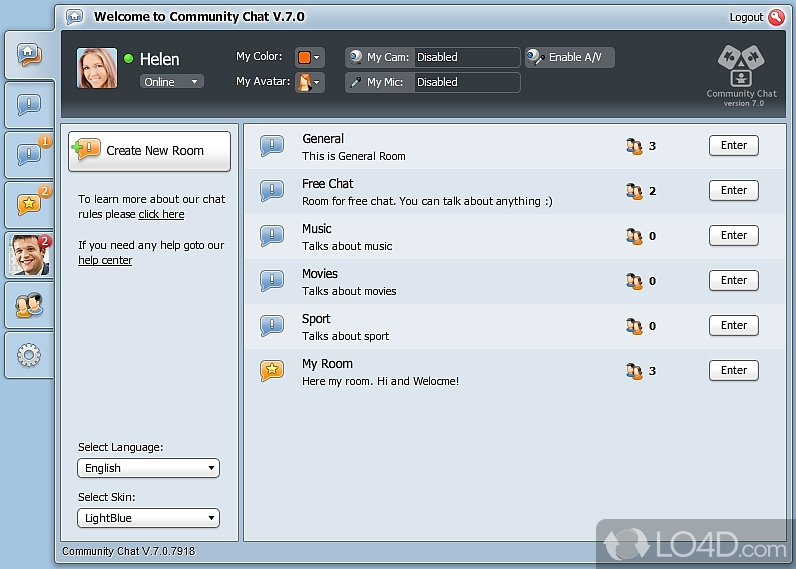The width and height of the screenshot is (796, 569).
Task: Open the plain chat room sidebar tab
Action: (x=29, y=105)
